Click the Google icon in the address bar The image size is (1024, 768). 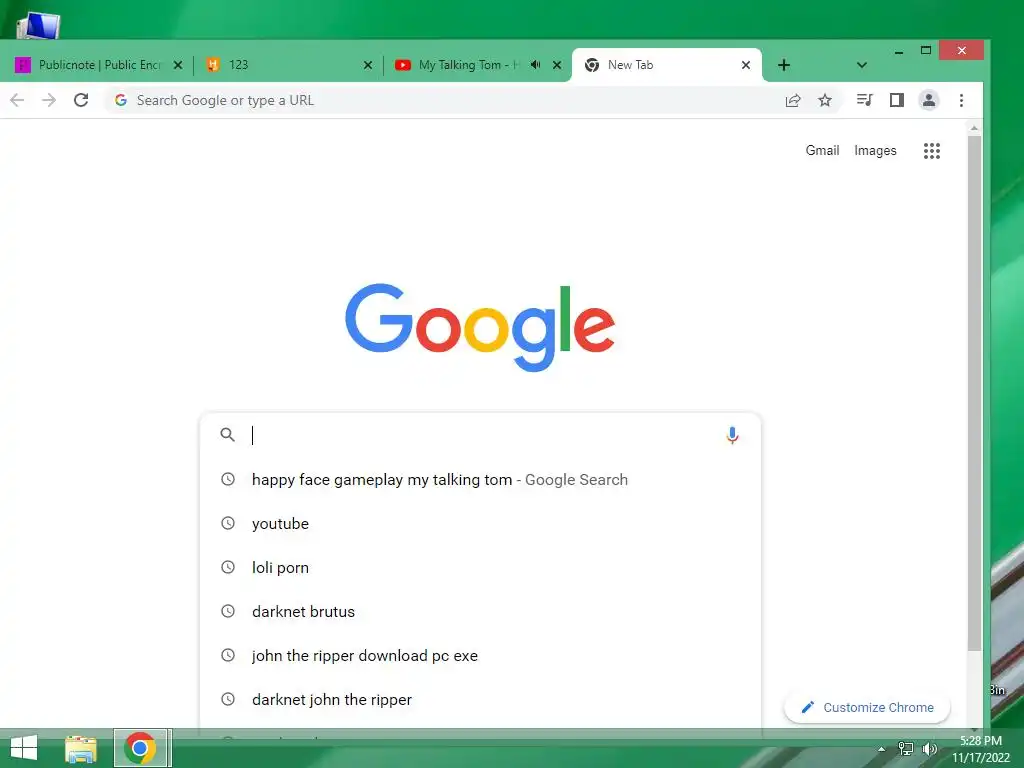(x=121, y=100)
